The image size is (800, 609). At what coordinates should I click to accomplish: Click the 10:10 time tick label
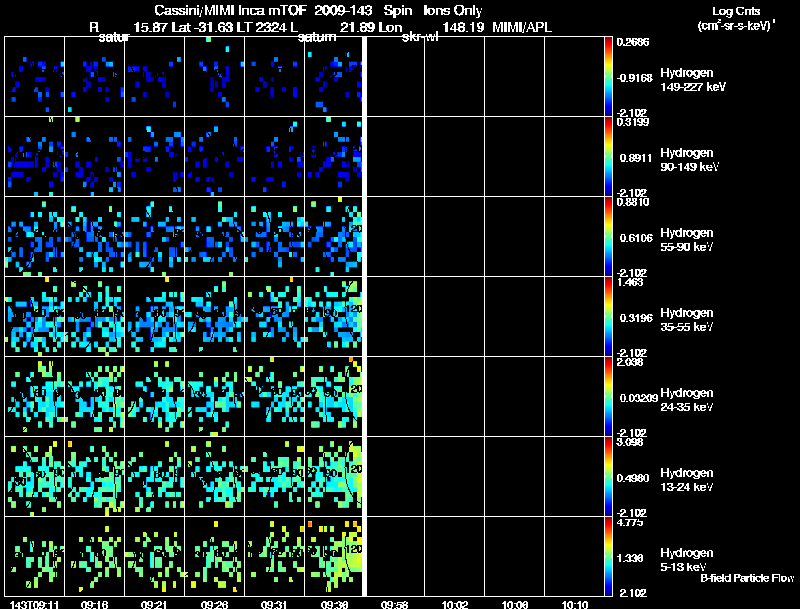574,604
